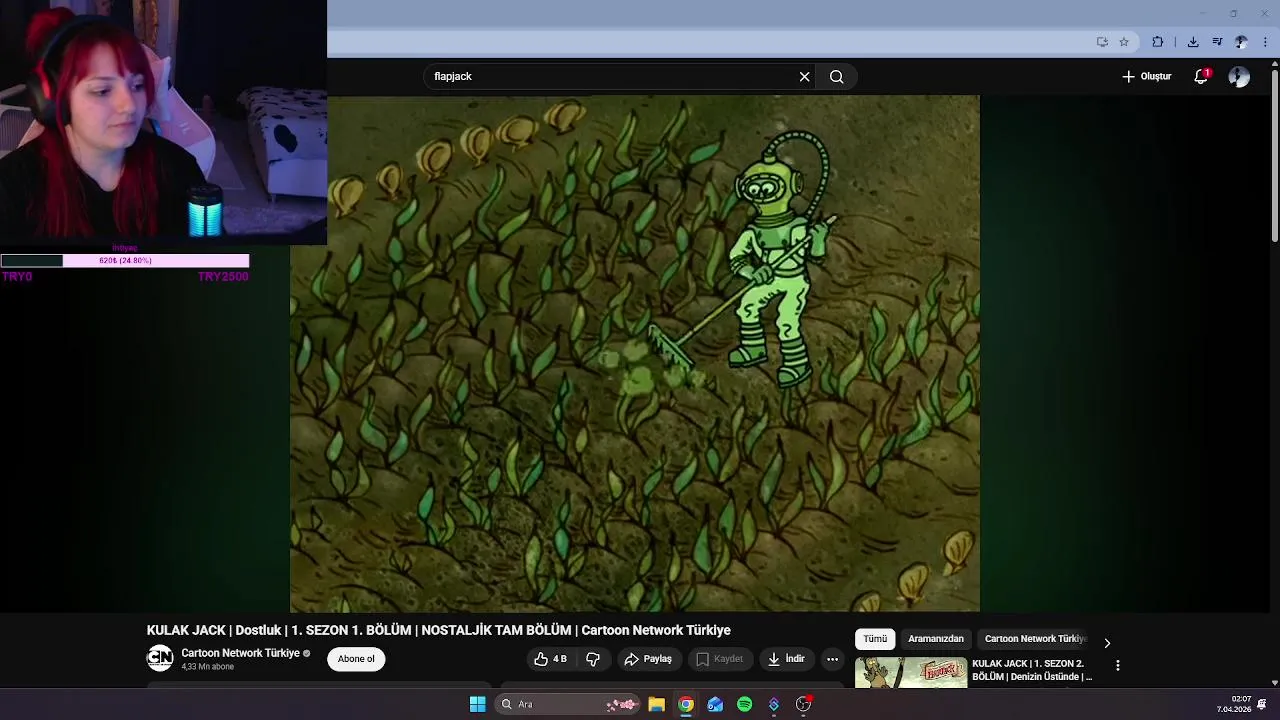This screenshot has height=720, width=1280.
Task: Click the taskbar Ara search box
Action: pyautogui.click(x=568, y=704)
